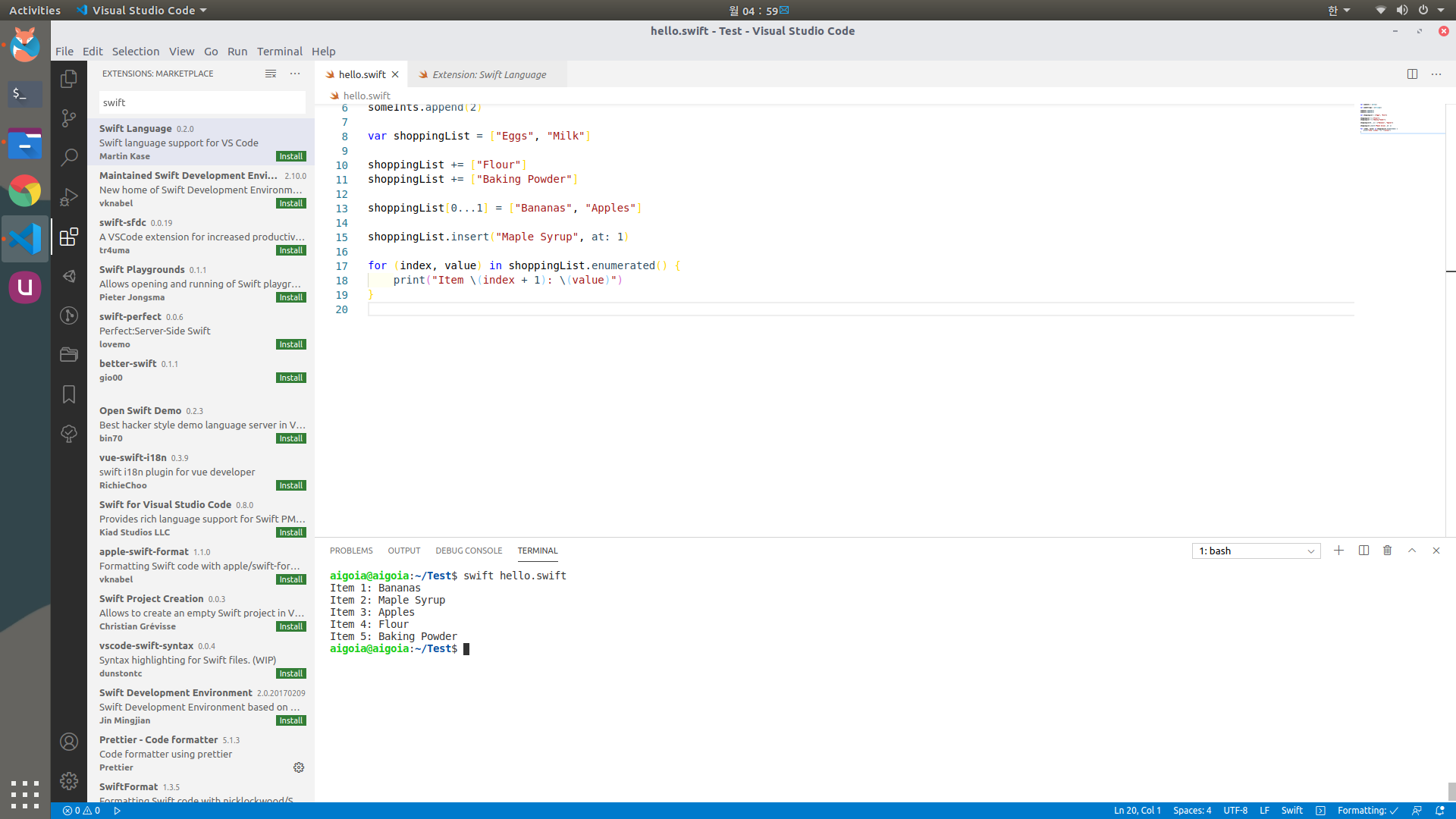Viewport: 1456px width, 819px height.
Task: Install the Swift Language extension
Action: (290, 157)
